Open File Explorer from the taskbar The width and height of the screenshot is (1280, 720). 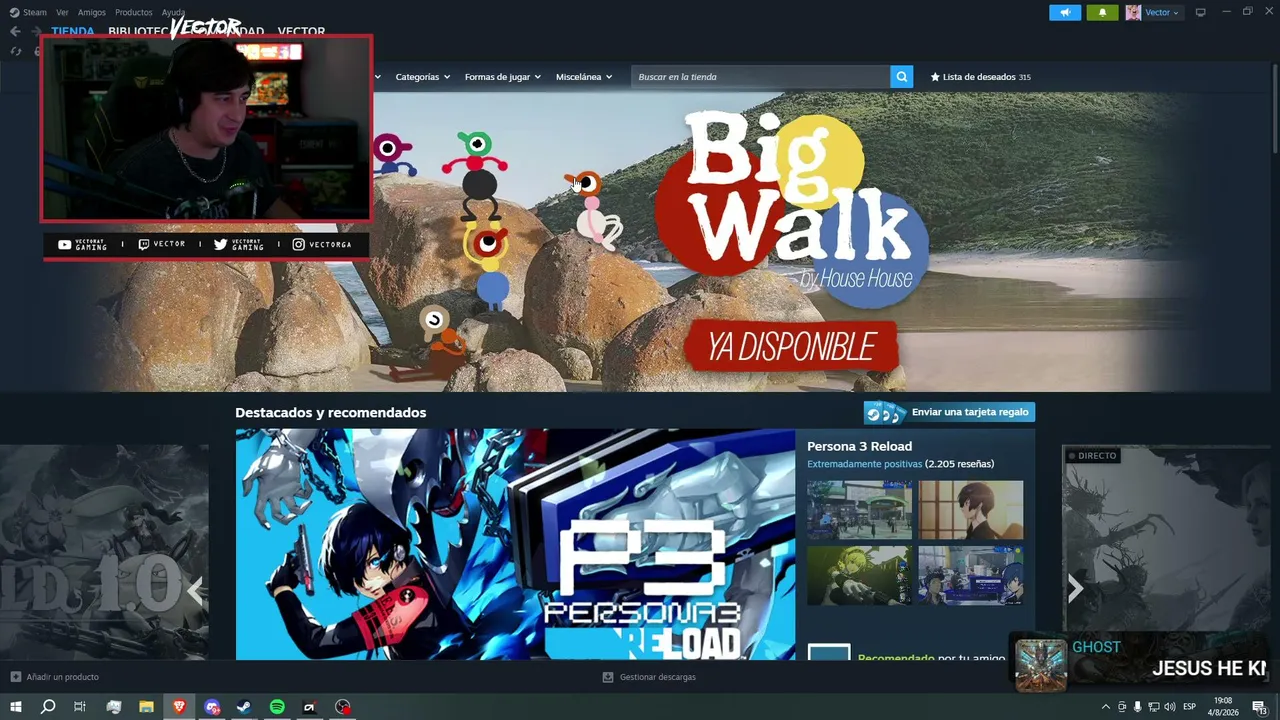point(146,707)
